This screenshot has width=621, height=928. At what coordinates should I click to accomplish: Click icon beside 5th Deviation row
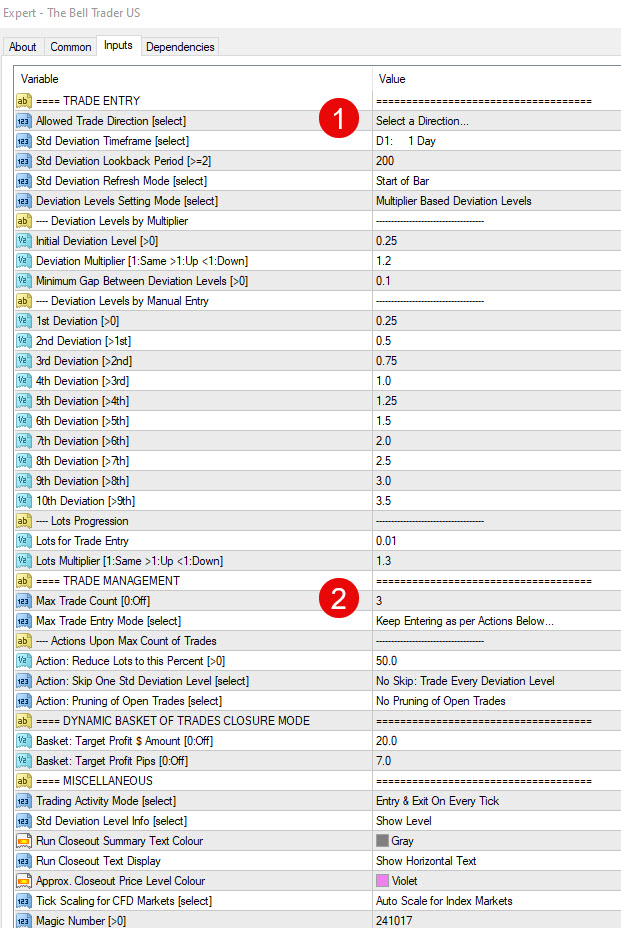coord(23,401)
